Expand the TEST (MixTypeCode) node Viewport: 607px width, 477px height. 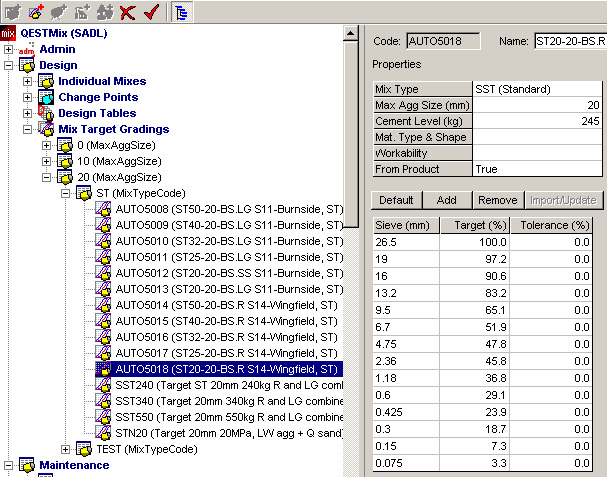click(x=66, y=449)
